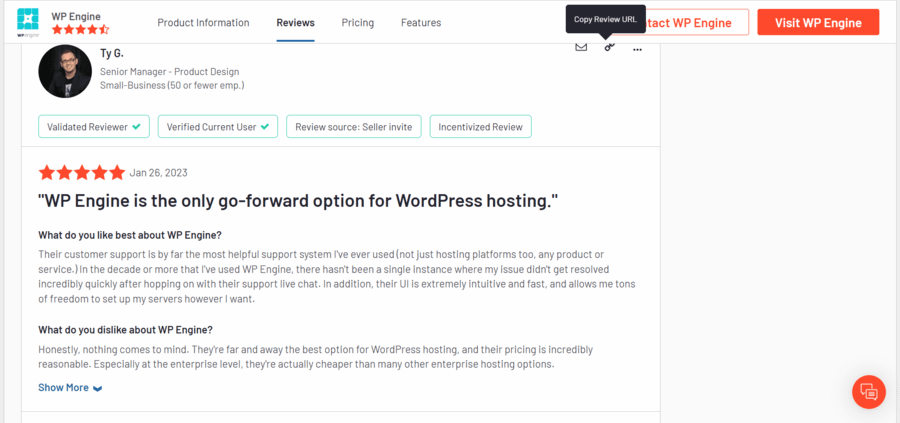
Task: Click the WP Engine logo icon
Action: click(x=28, y=22)
